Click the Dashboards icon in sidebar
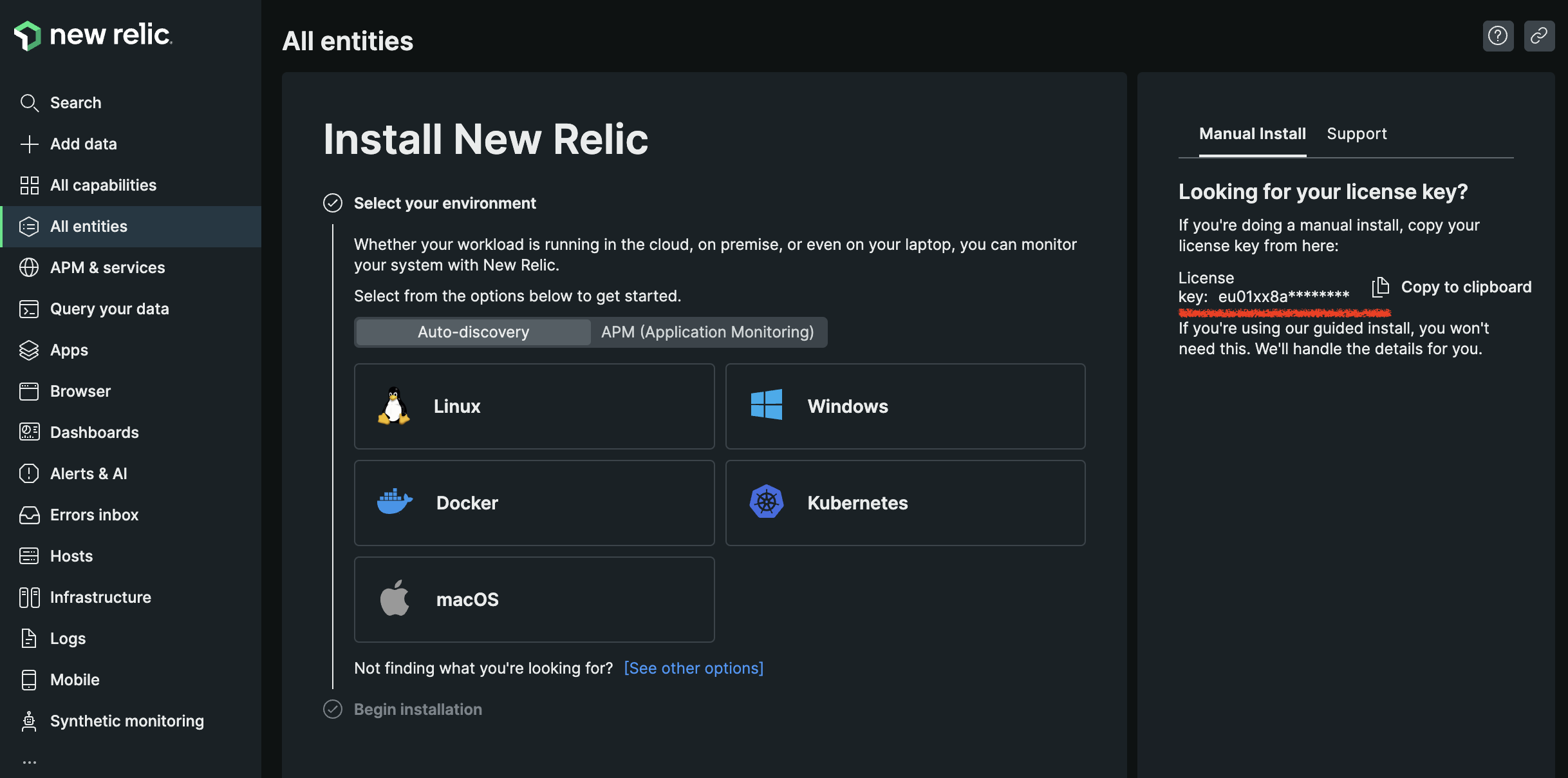The width and height of the screenshot is (1568, 778). [29, 432]
